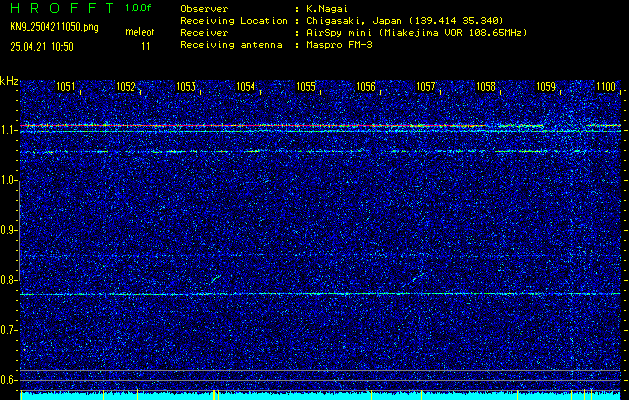Click the 1.1 frequency axis label
Viewport: 629px width, 400px height.
[8, 131]
